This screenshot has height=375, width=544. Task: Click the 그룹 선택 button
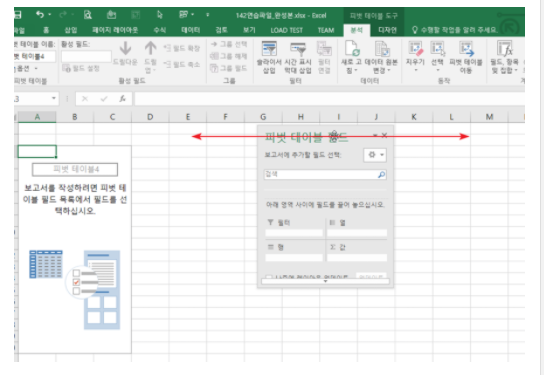pyautogui.click(x=229, y=44)
